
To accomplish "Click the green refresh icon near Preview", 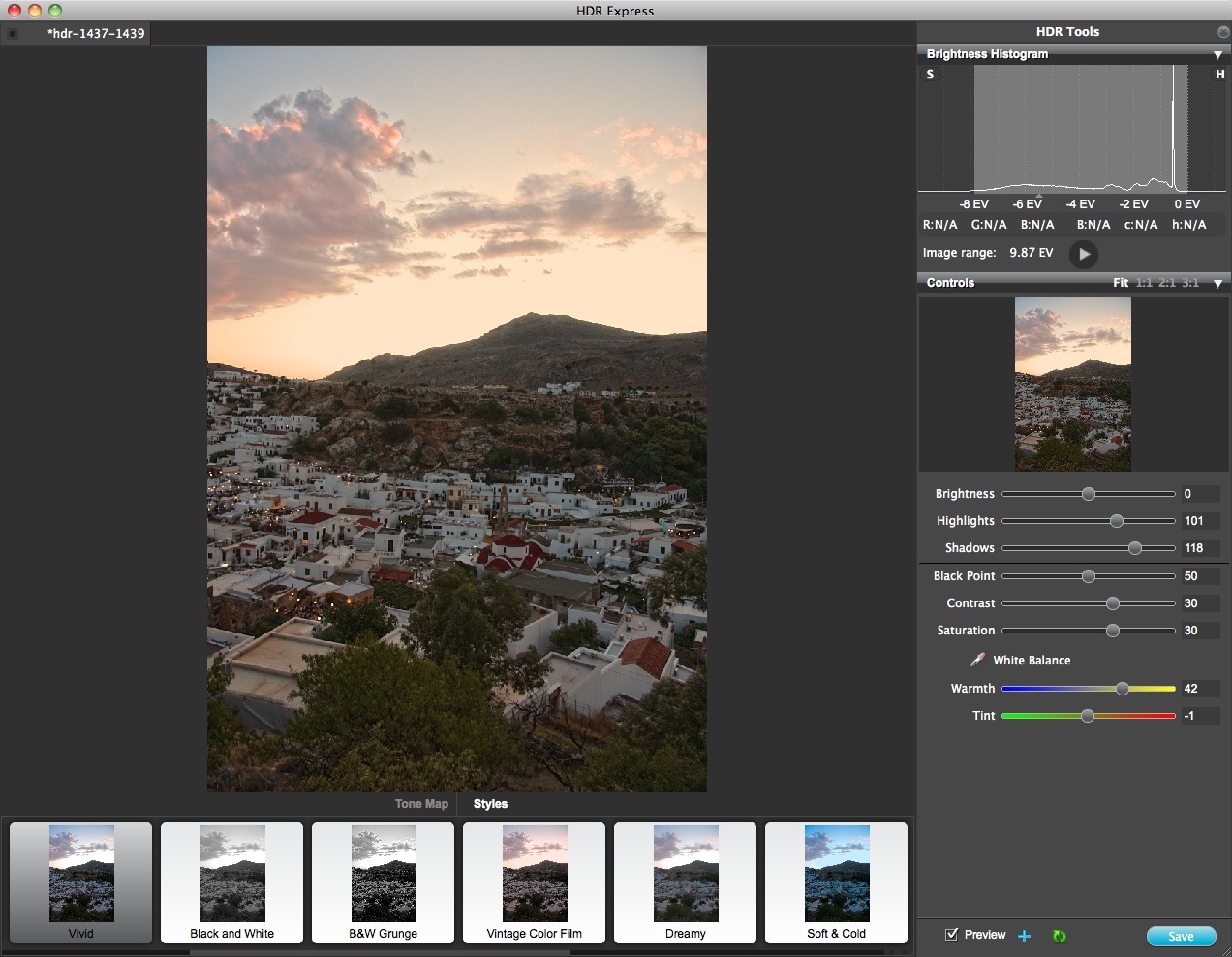I will click(x=1058, y=936).
